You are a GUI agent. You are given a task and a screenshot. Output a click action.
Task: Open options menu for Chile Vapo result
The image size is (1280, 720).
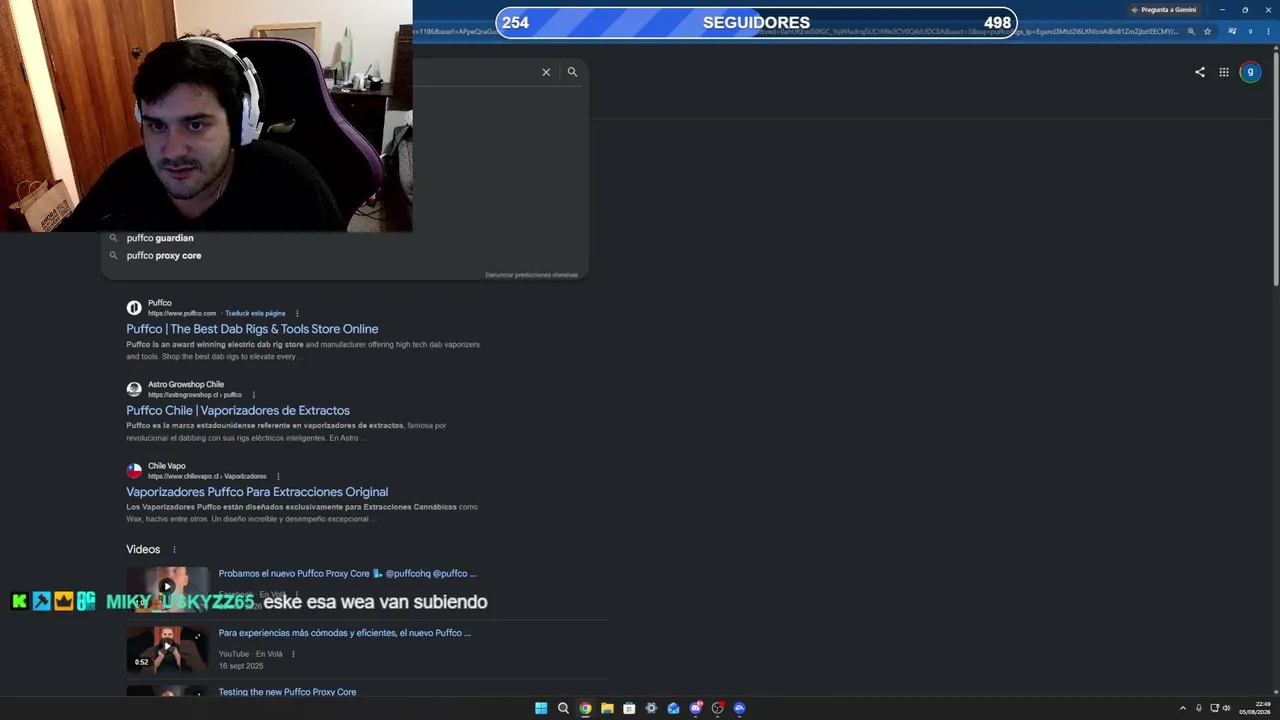(278, 476)
